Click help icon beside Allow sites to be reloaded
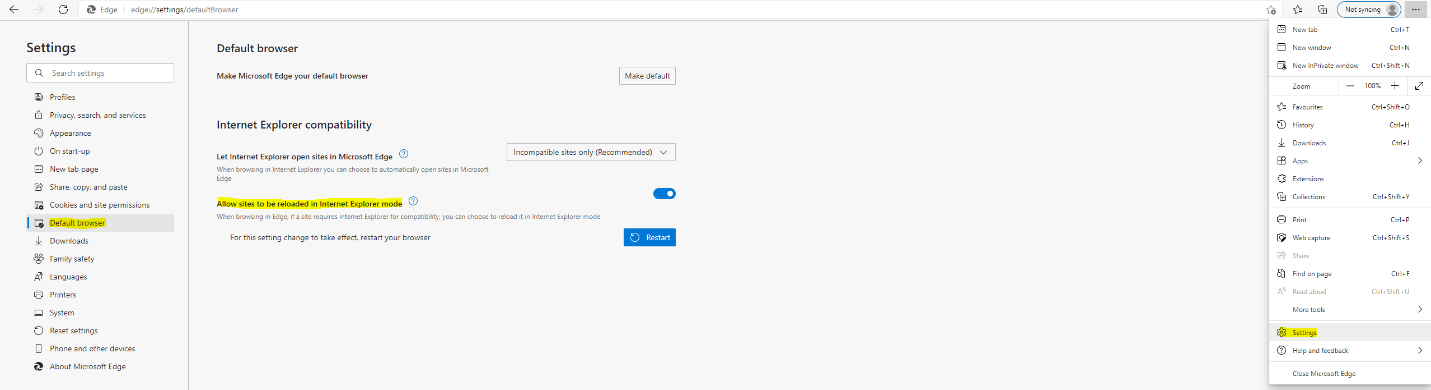 click(413, 202)
